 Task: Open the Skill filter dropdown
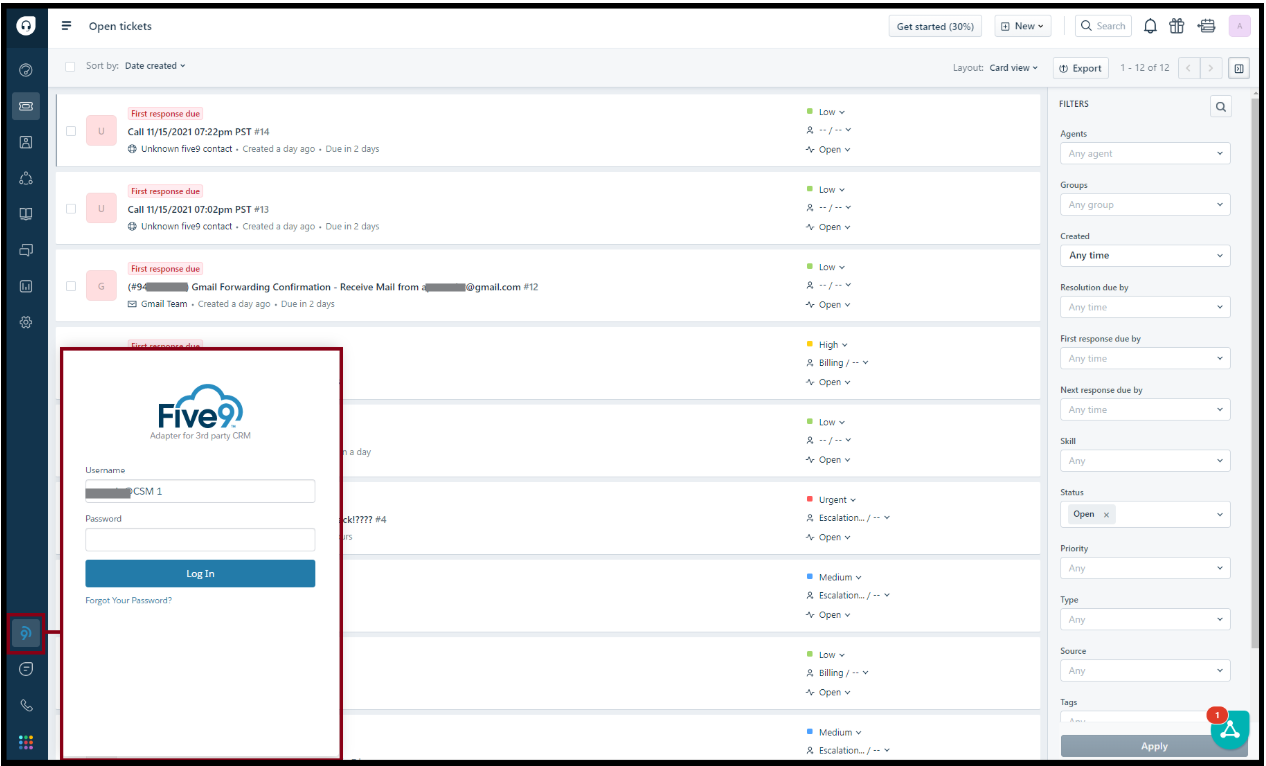(x=1145, y=461)
